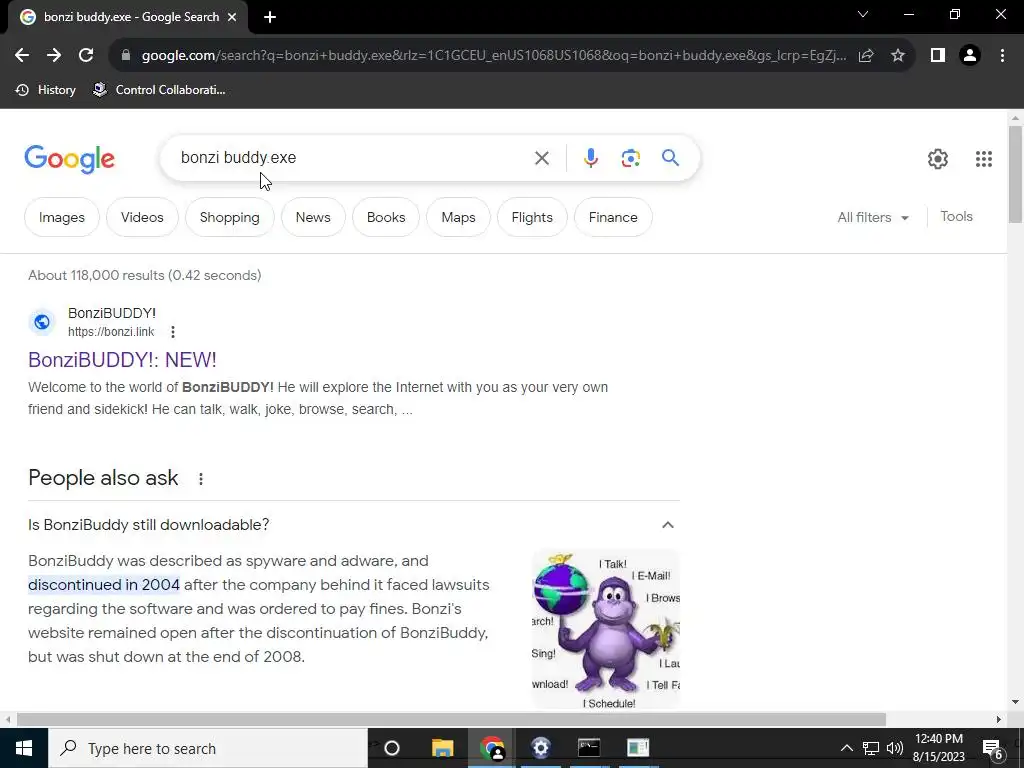Share this page from address bar
This screenshot has height=768, width=1024.
tap(866, 56)
